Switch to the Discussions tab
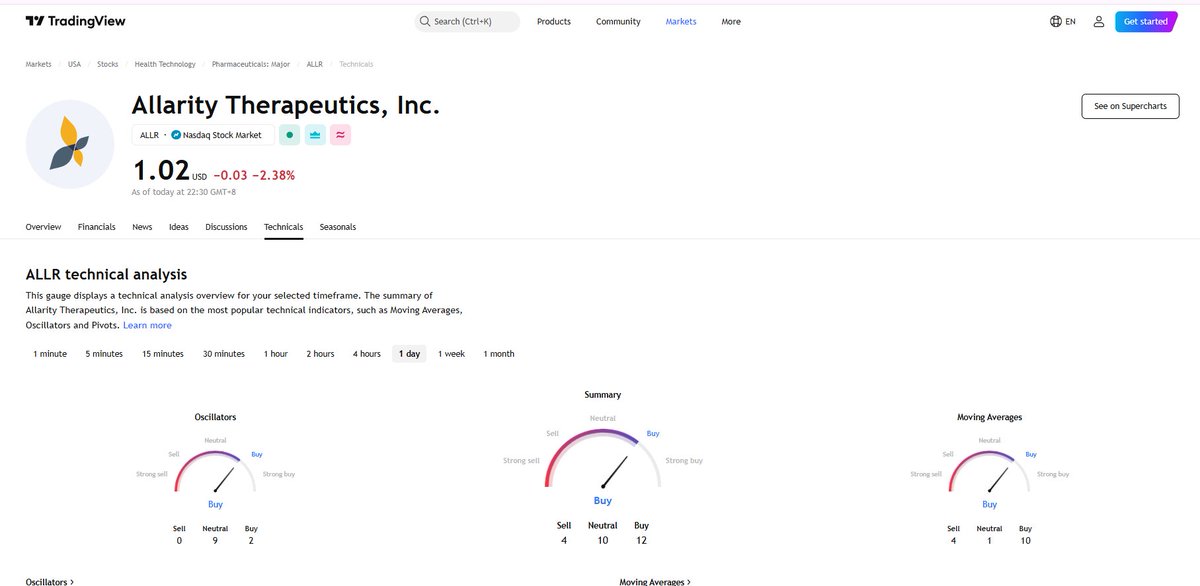The width and height of the screenshot is (1200, 586). click(226, 227)
